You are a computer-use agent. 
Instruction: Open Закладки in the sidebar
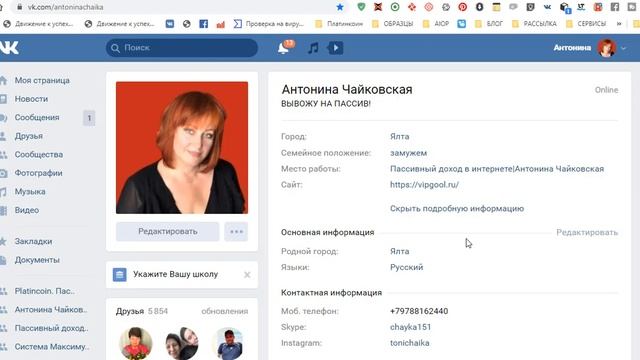tap(33, 241)
